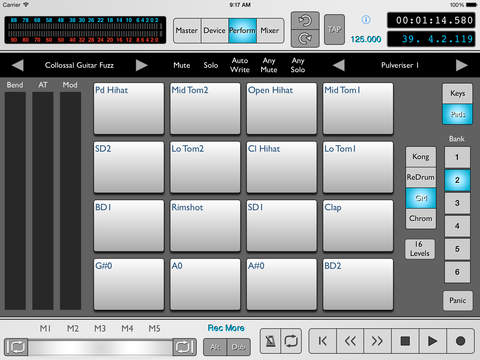Tap the Mid Tom2 pad
The image size is (480, 360).
pyautogui.click(x=205, y=109)
